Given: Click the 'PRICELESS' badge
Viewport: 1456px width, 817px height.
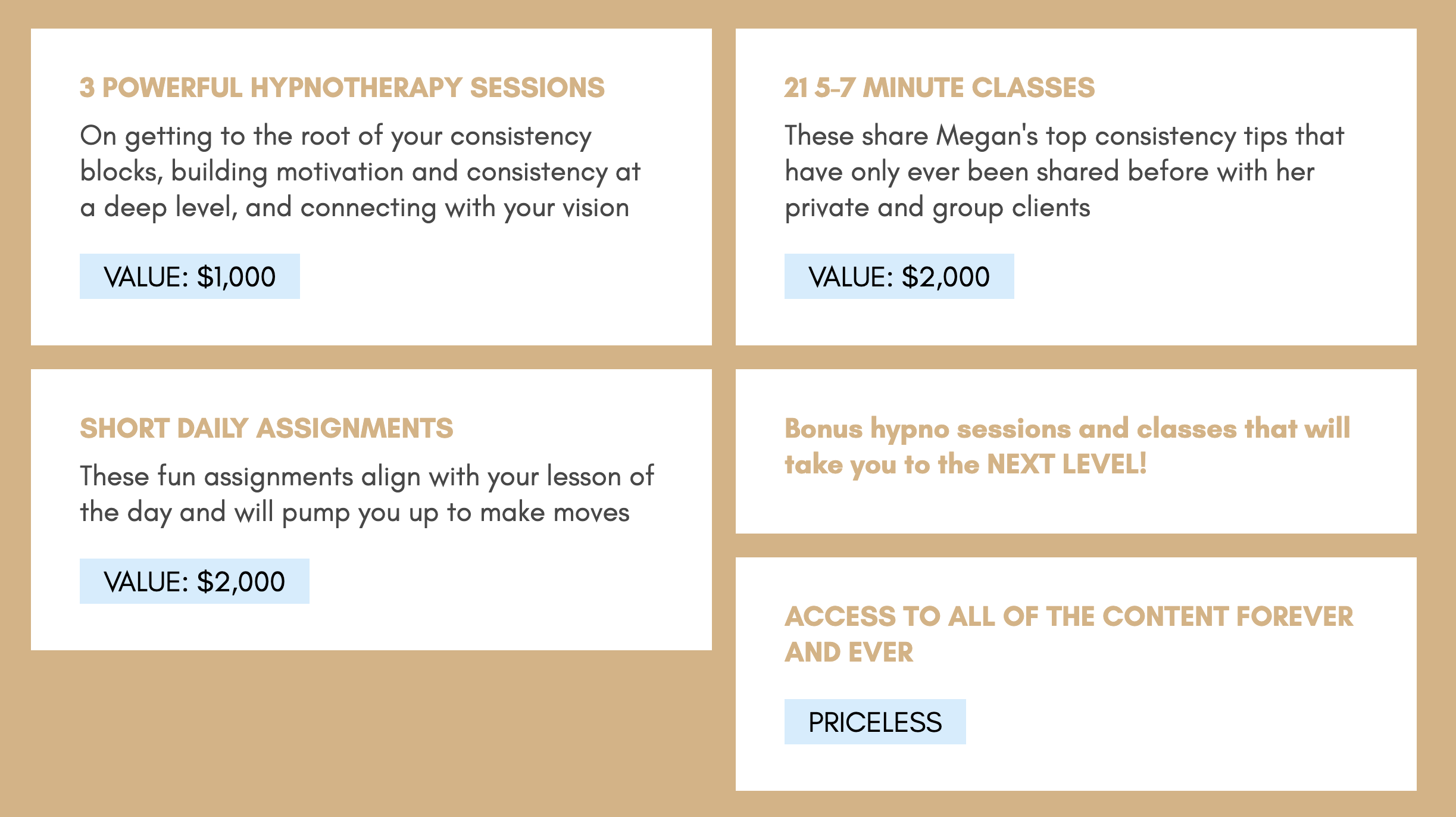Looking at the screenshot, I should 875,722.
